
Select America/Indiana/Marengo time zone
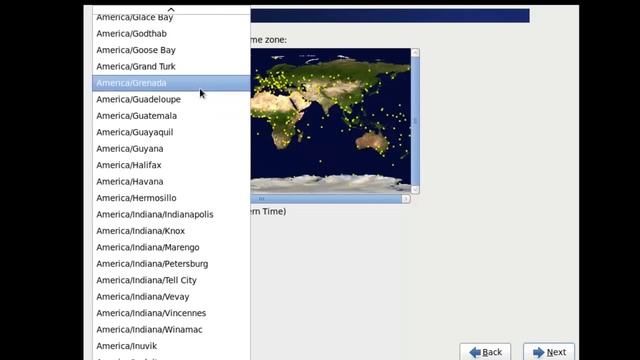tap(171, 247)
